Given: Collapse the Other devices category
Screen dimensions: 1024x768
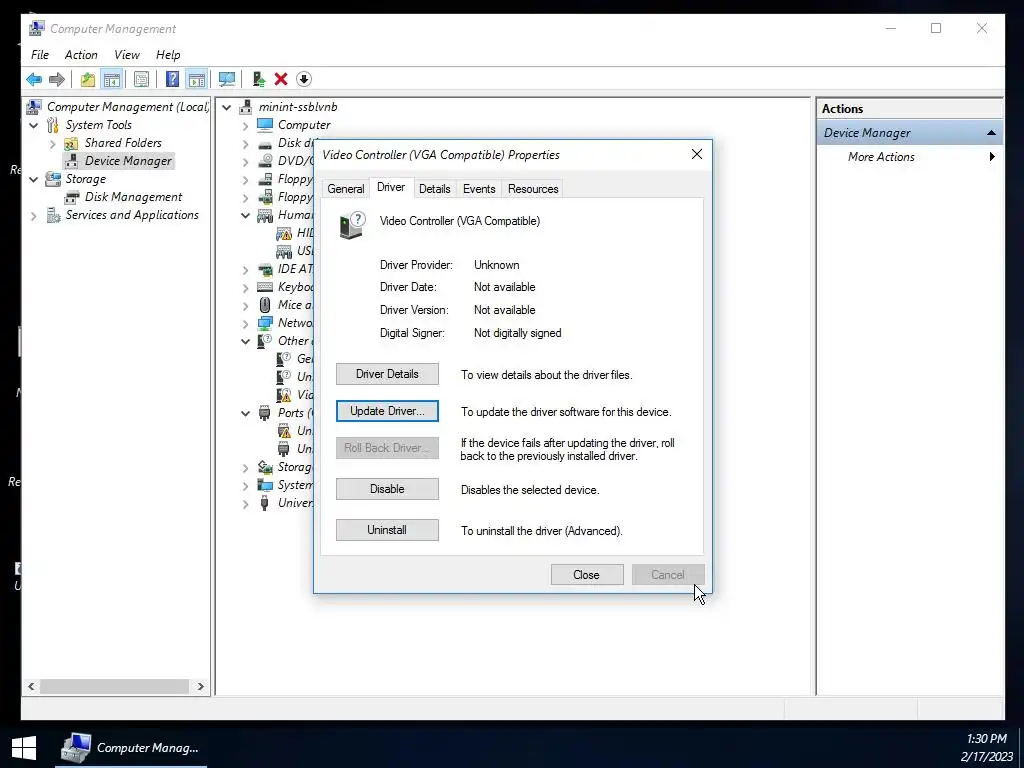Looking at the screenshot, I should pos(246,341).
